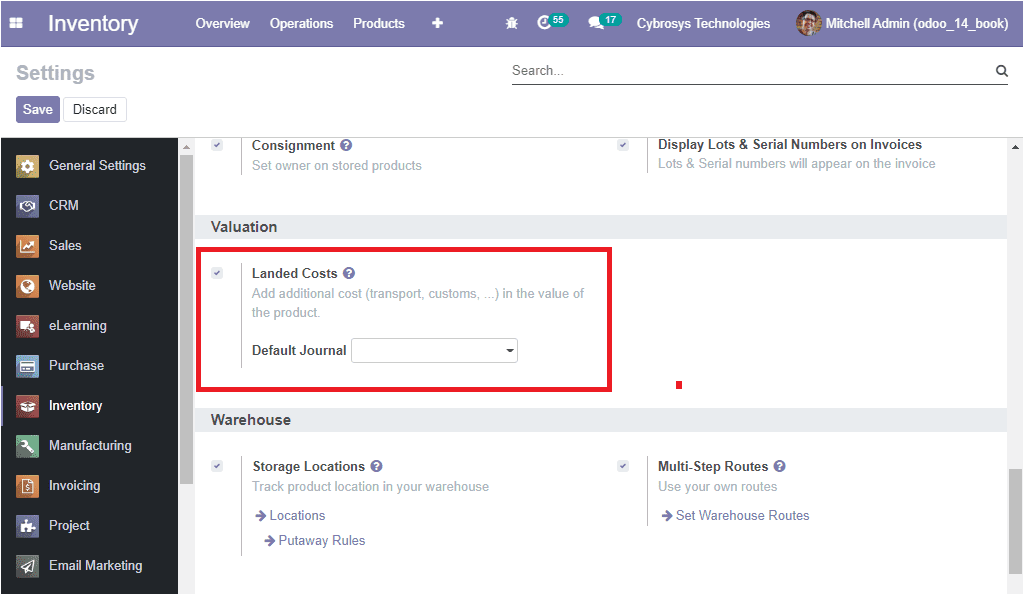1024x595 pixels.
Task: Click the Warehouse section header
Action: point(600,420)
